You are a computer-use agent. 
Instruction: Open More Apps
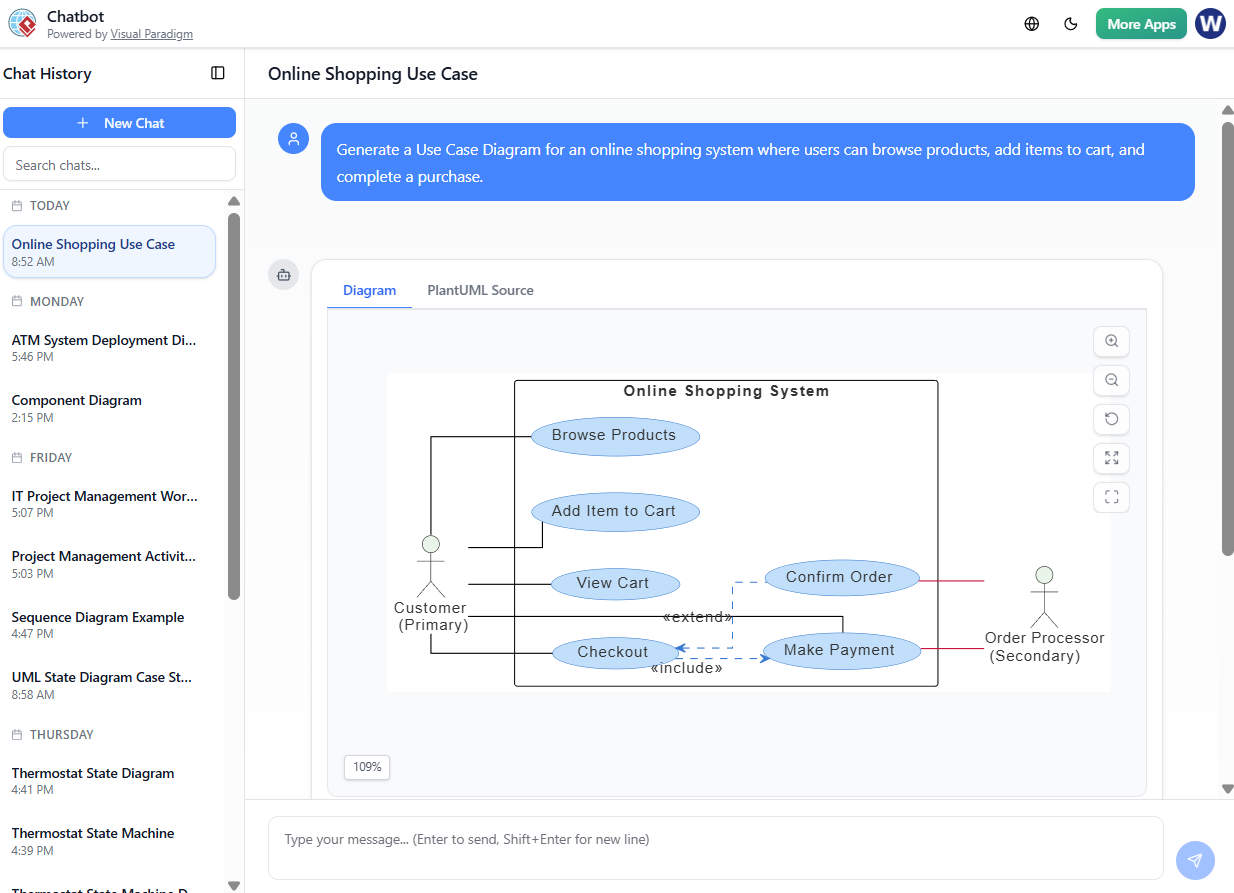pyautogui.click(x=1141, y=23)
